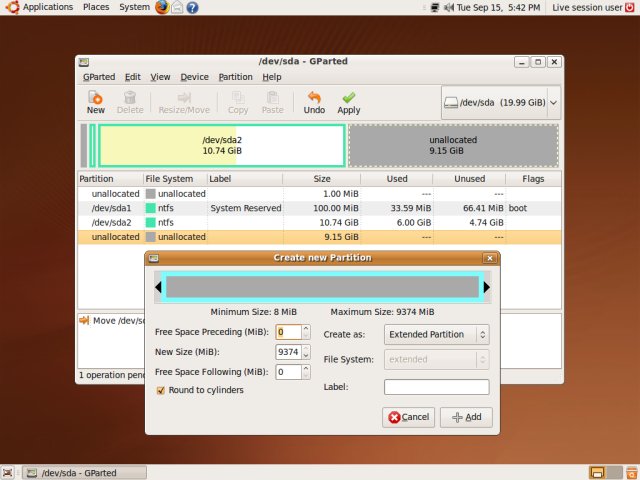Launch Firefox from the top panel

[162, 7]
